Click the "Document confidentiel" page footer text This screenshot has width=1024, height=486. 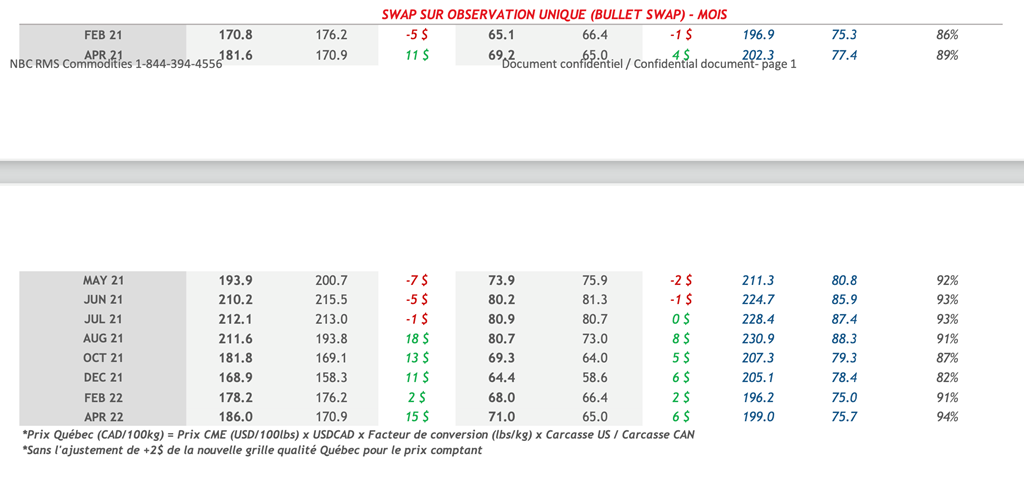649,64
